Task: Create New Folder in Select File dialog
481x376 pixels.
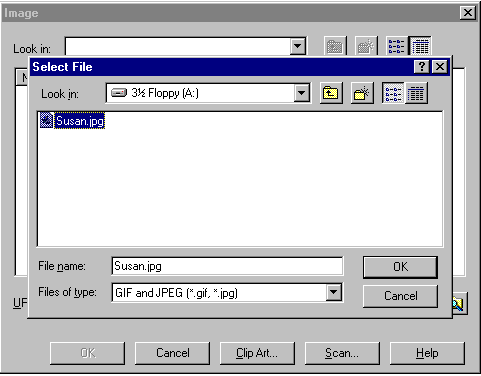Action: pyautogui.click(x=362, y=93)
